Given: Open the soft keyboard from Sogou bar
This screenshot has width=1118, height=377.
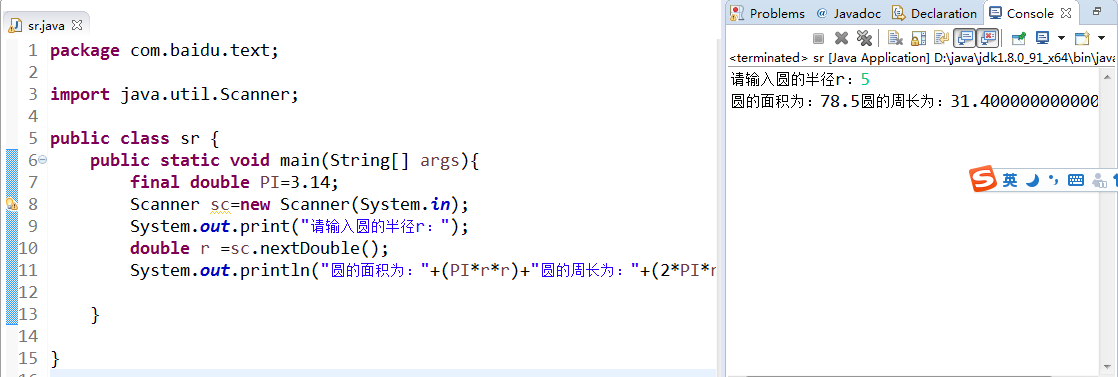Looking at the screenshot, I should point(1075,180).
